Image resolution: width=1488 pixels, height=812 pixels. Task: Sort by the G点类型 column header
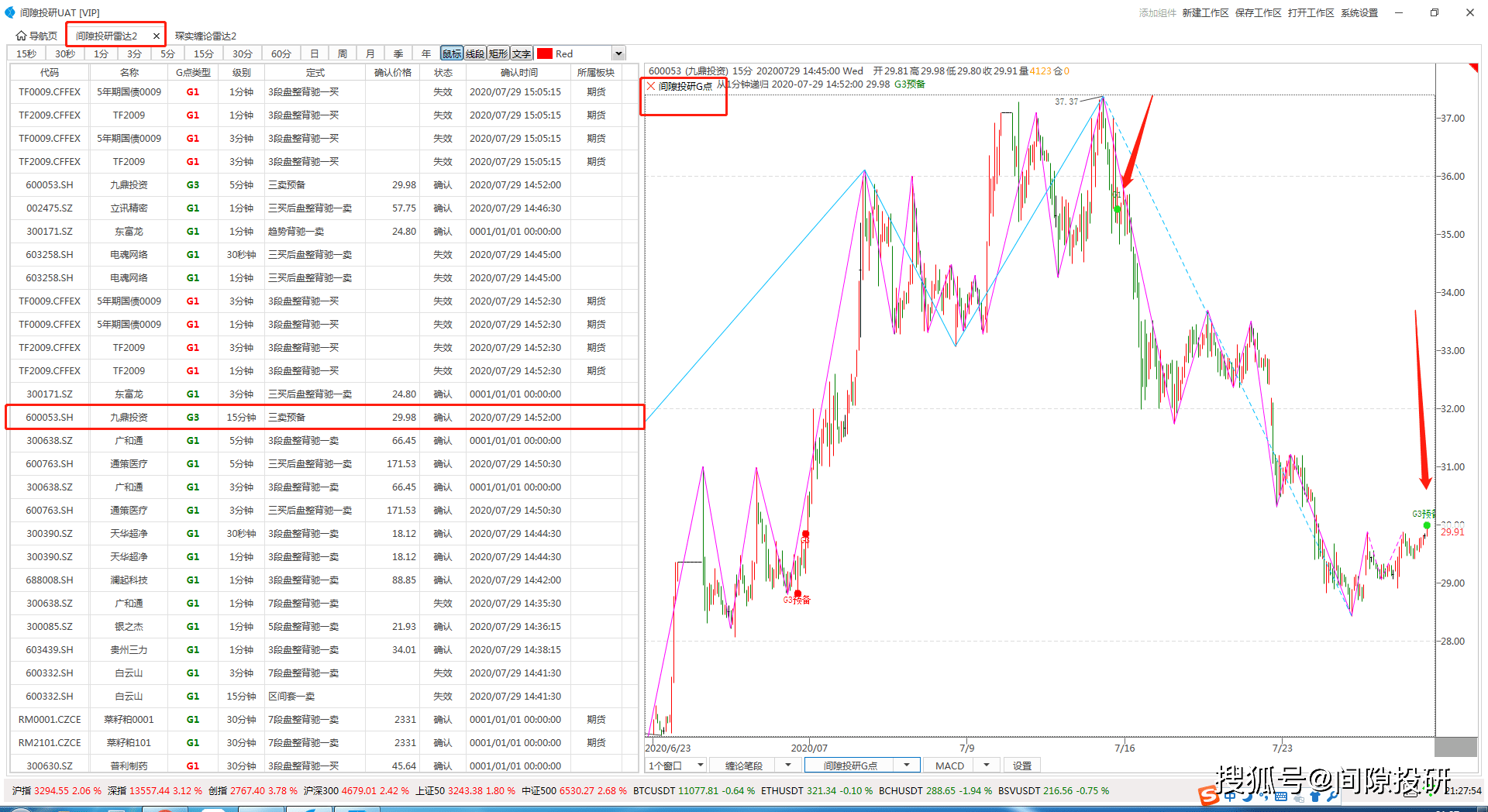[x=193, y=72]
